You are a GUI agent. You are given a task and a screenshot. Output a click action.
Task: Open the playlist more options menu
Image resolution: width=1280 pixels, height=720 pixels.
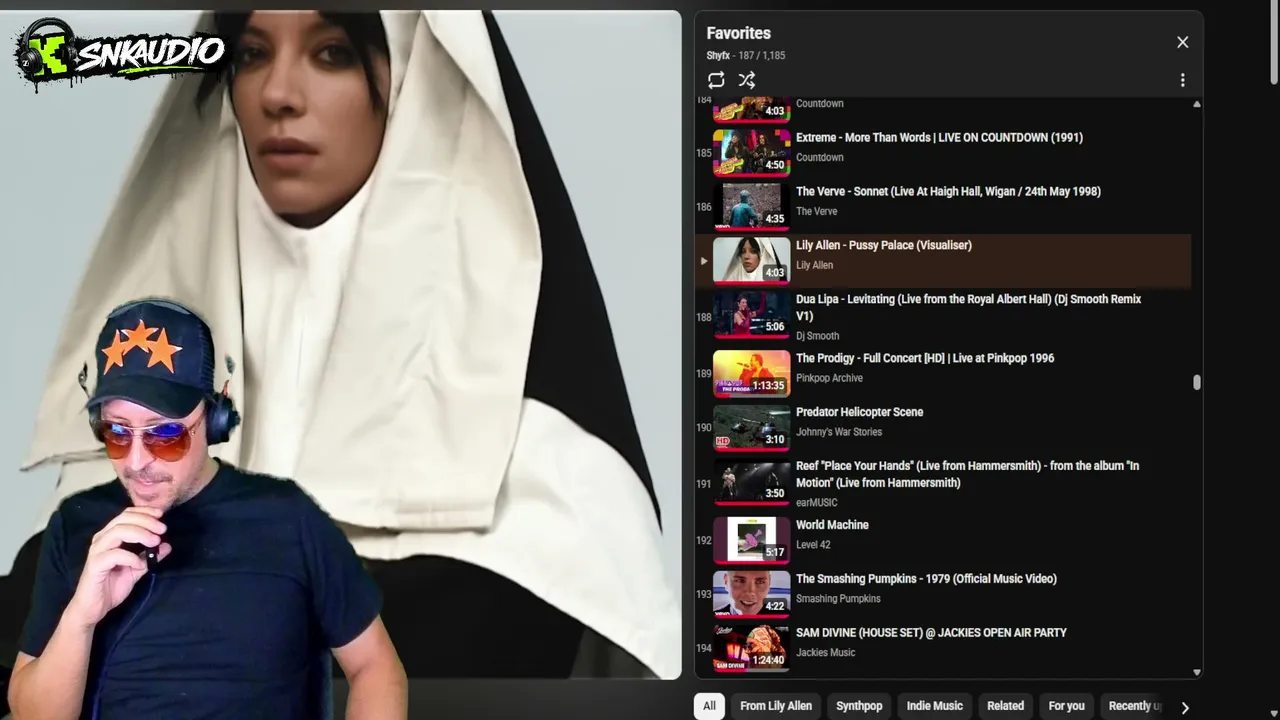1182,80
